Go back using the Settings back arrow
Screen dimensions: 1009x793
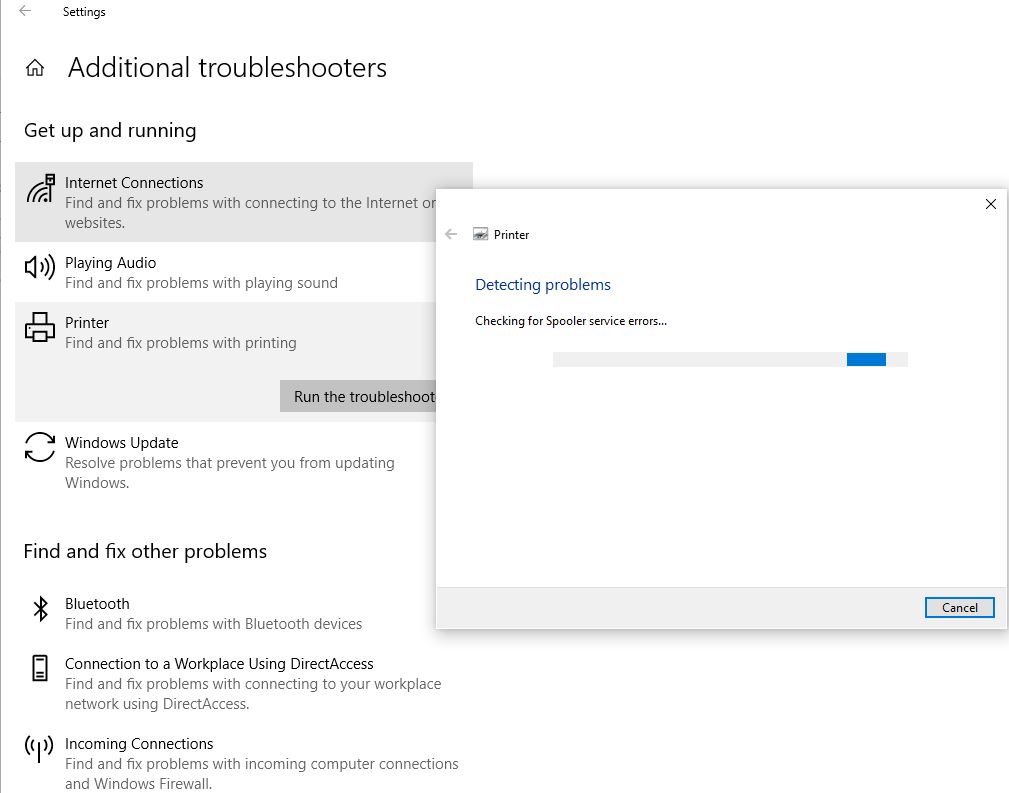[x=25, y=11]
